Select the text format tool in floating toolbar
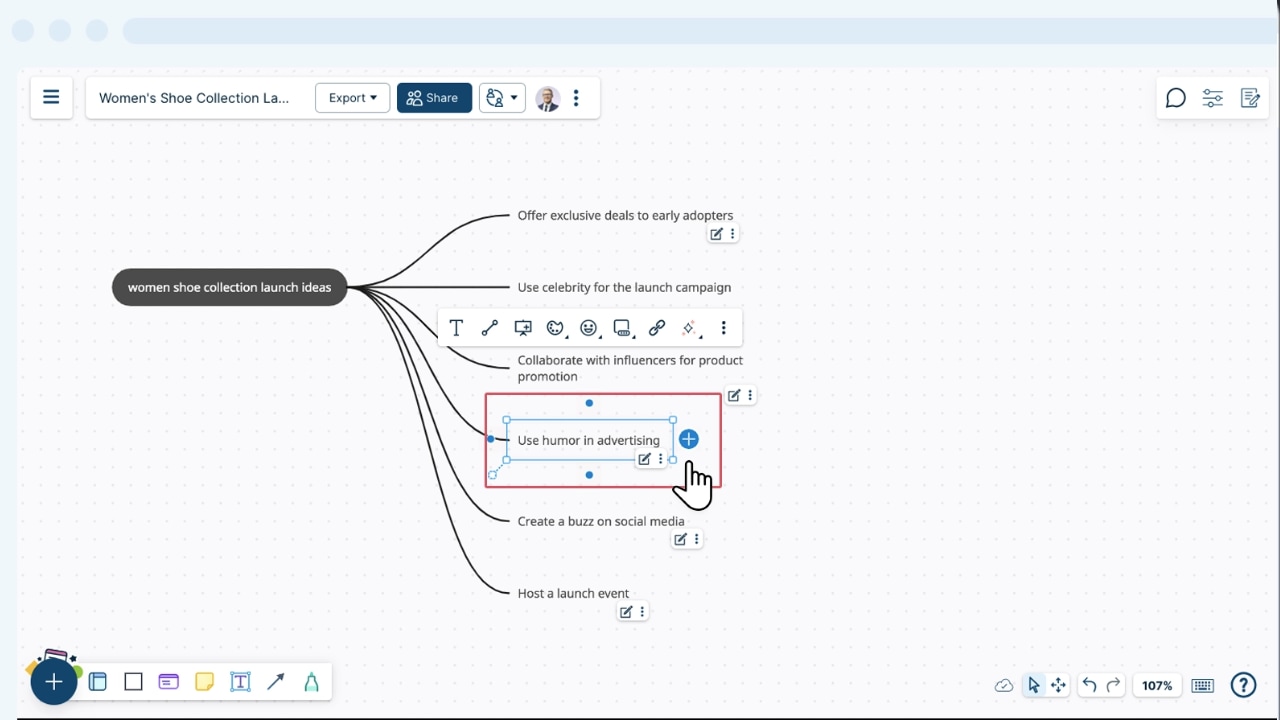1280x720 pixels. (456, 328)
